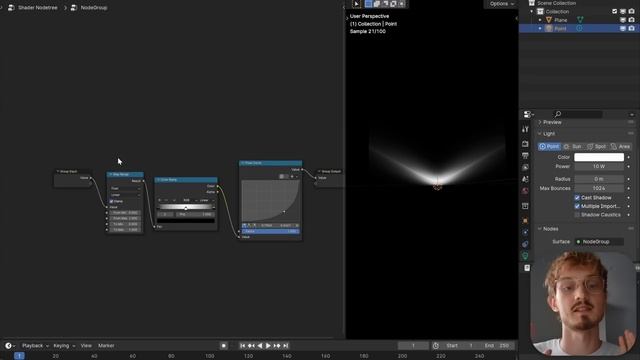Jump to the timeline start frame
The image size is (640, 360).
click(x=242, y=346)
